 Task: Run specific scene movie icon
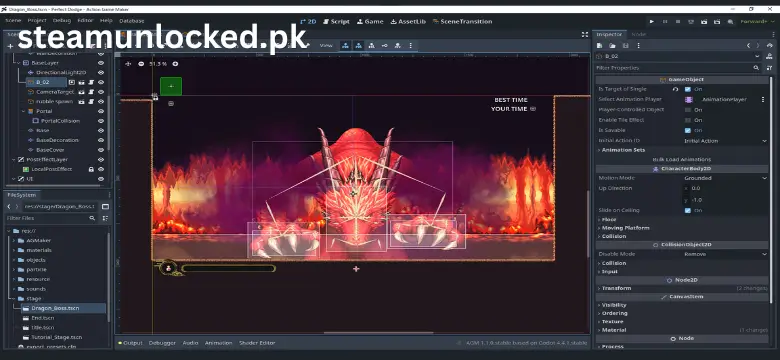717,21
